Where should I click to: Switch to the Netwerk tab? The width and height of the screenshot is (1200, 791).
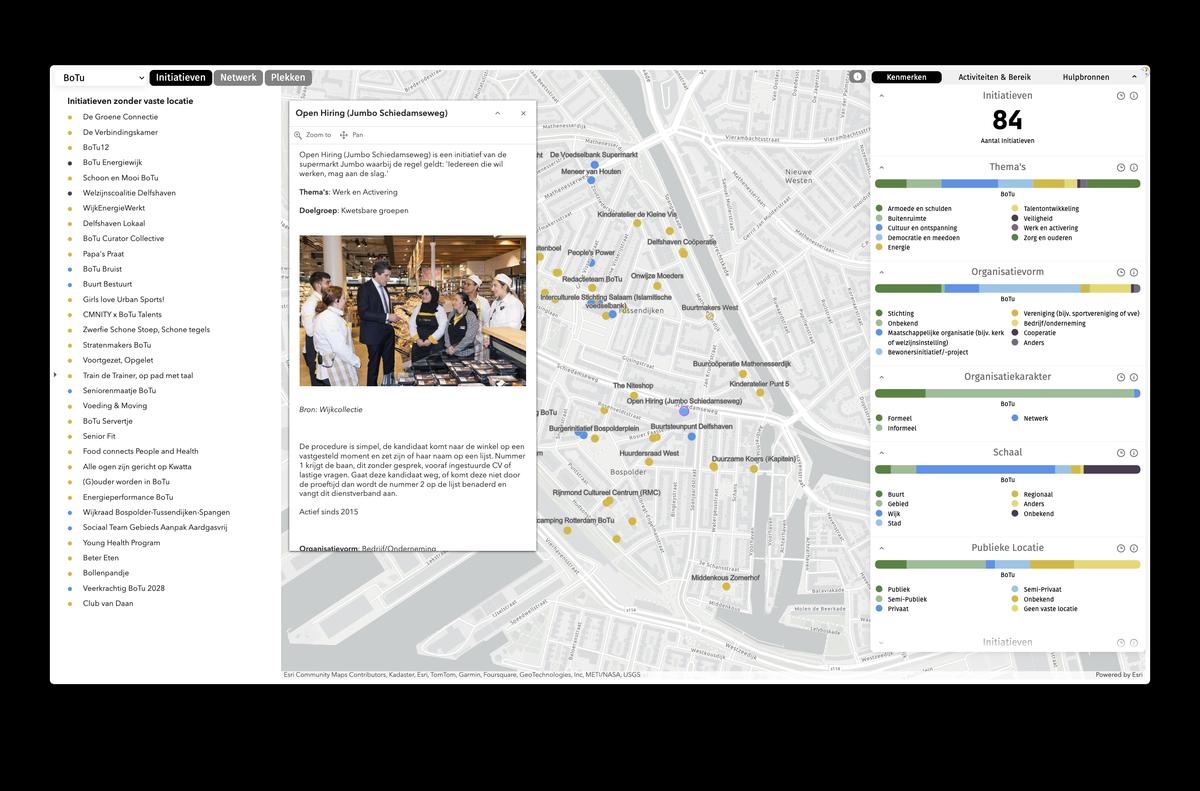pyautogui.click(x=238, y=78)
